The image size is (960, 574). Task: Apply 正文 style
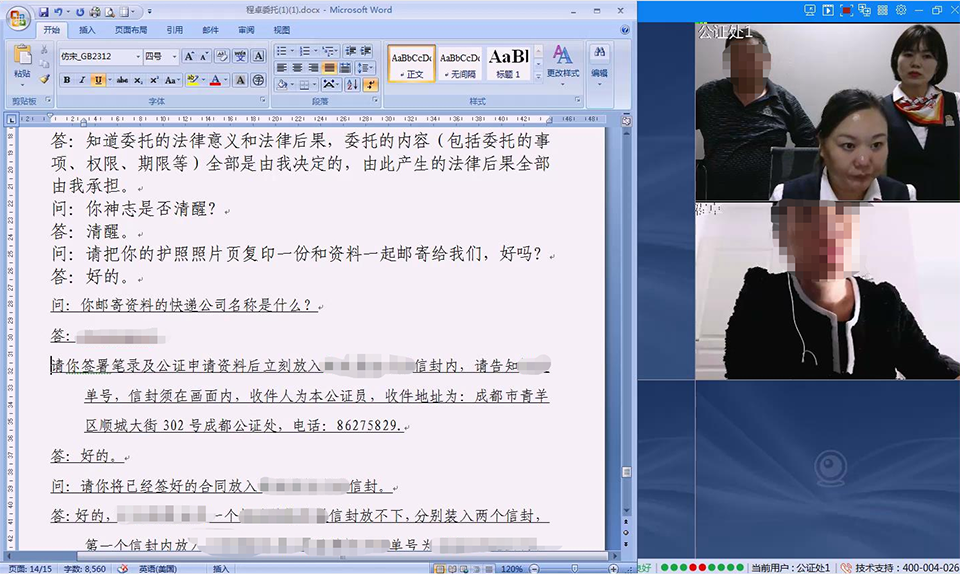[x=411, y=63]
